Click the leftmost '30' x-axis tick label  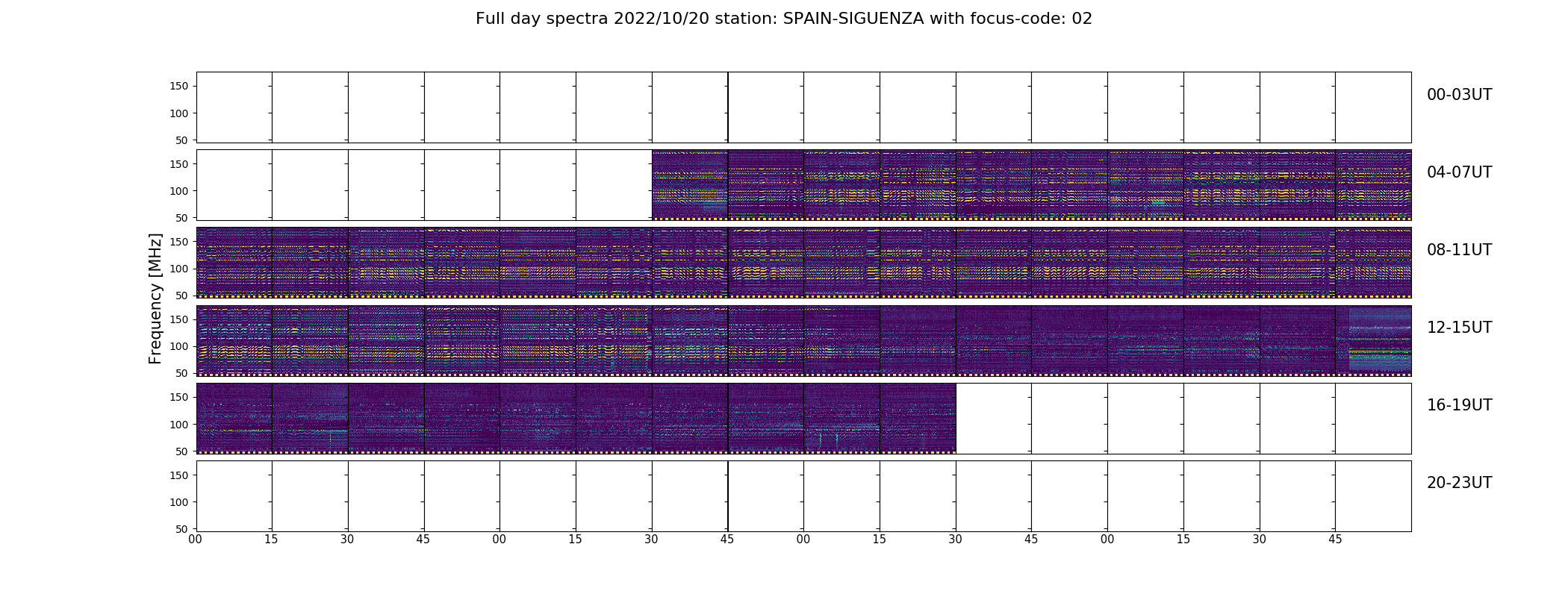(347, 540)
